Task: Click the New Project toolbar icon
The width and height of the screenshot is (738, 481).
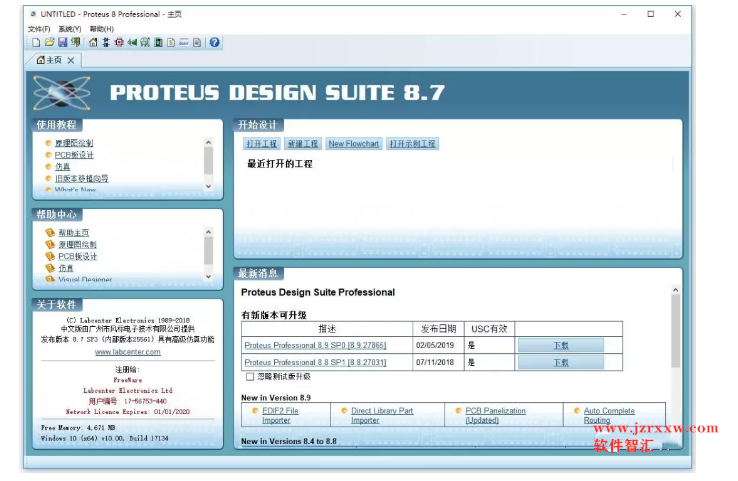Action: coord(36,42)
